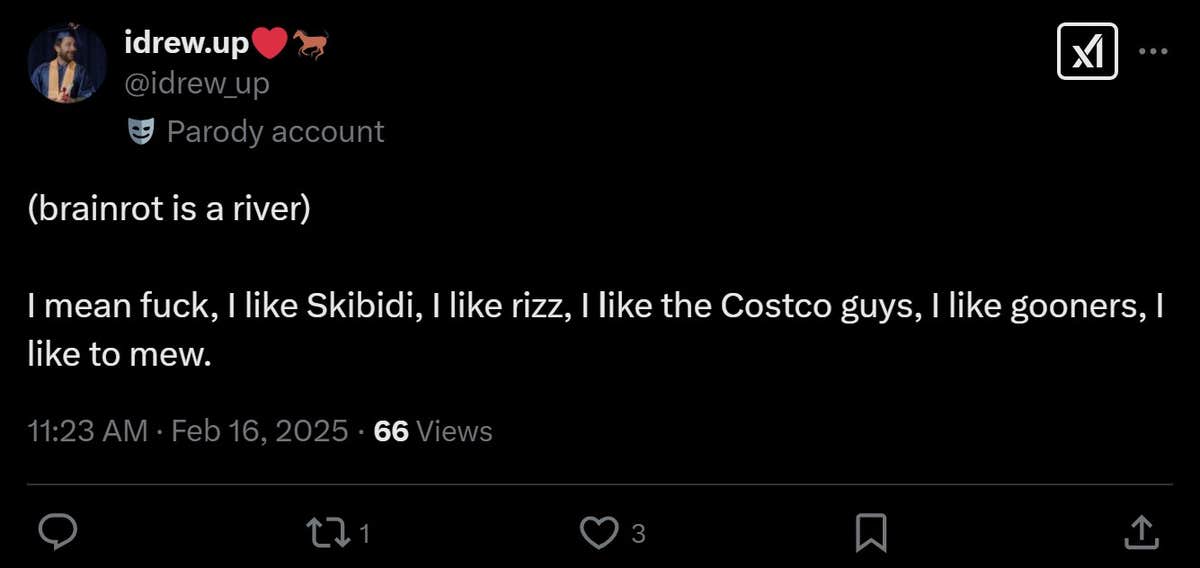Click the reply speech bubble icon

point(58,532)
